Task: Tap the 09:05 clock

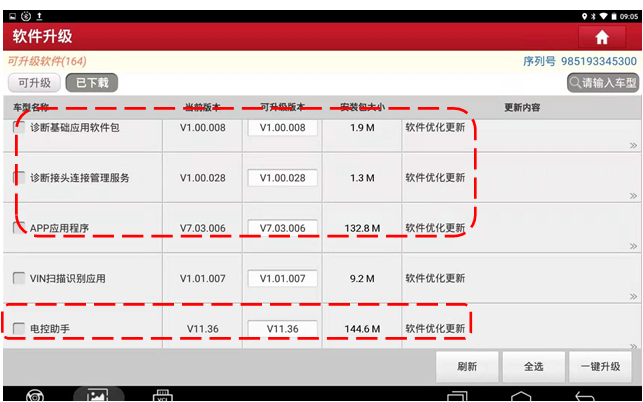Action: coord(629,17)
